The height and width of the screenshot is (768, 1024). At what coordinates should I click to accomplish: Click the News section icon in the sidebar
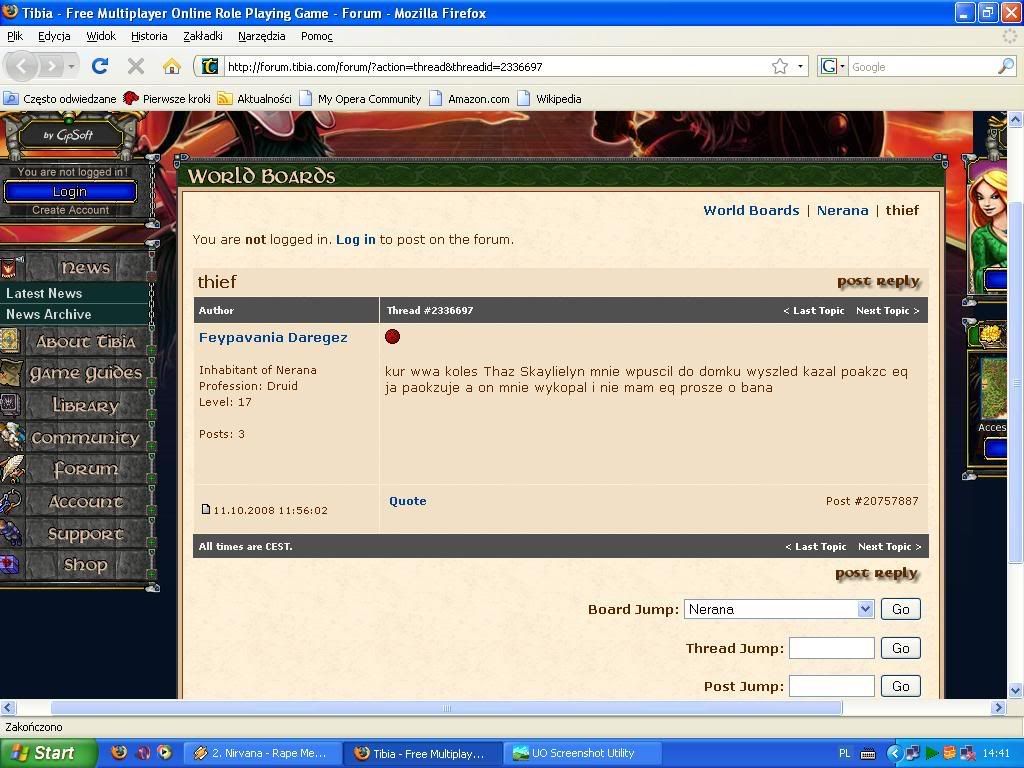(x=10, y=268)
